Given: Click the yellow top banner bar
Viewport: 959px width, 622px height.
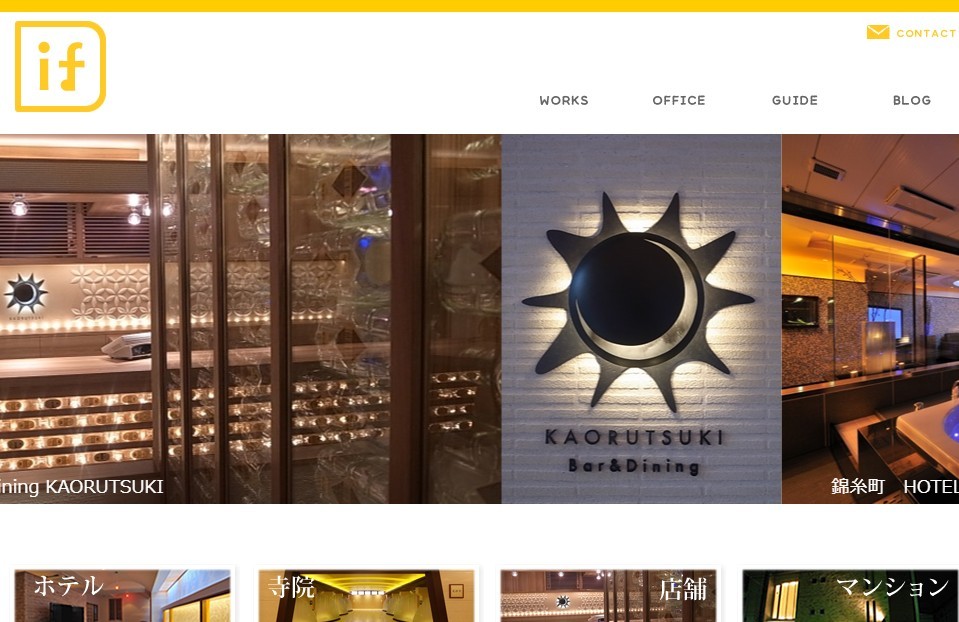Looking at the screenshot, I should coord(480,6).
